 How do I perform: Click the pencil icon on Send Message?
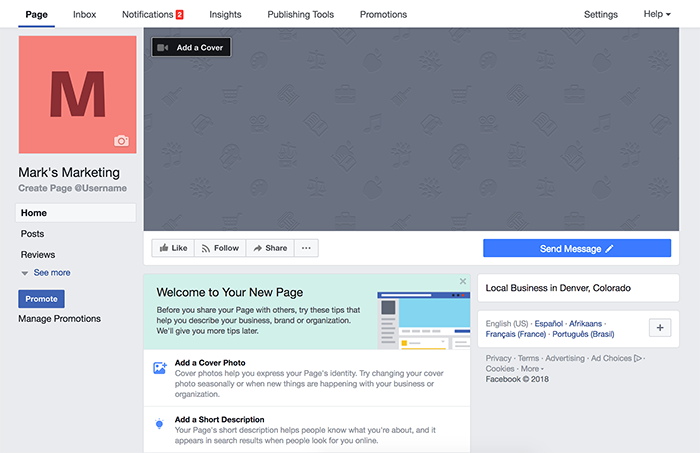click(x=609, y=249)
